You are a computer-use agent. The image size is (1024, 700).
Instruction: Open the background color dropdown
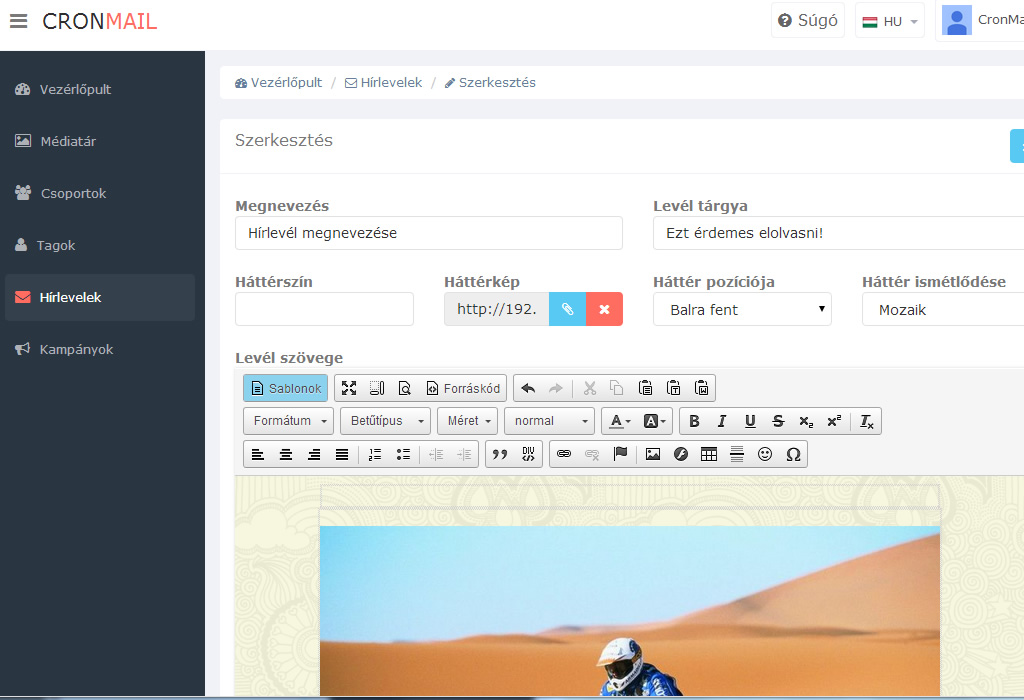coord(654,421)
